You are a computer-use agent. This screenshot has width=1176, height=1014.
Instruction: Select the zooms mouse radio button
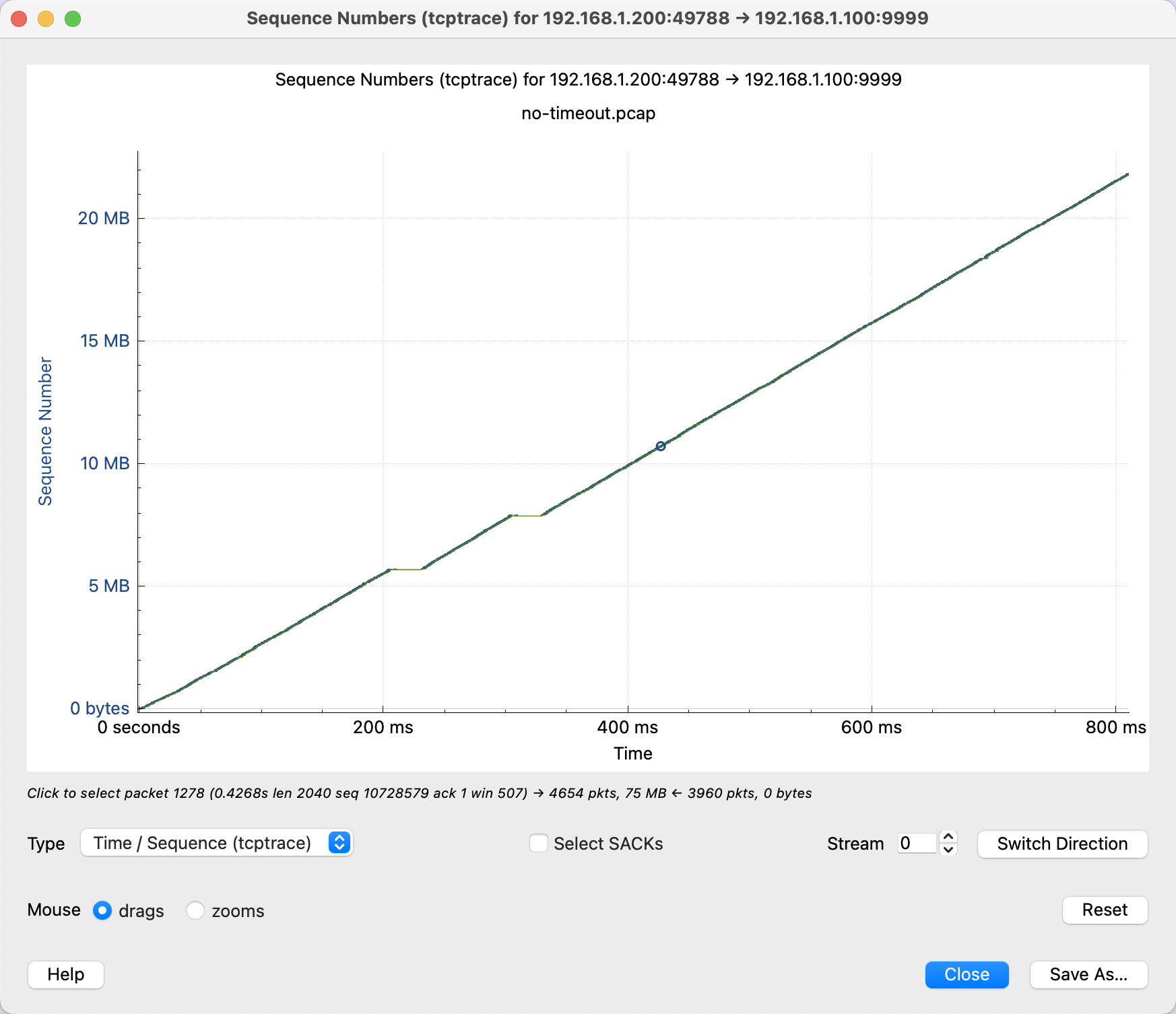(x=195, y=910)
